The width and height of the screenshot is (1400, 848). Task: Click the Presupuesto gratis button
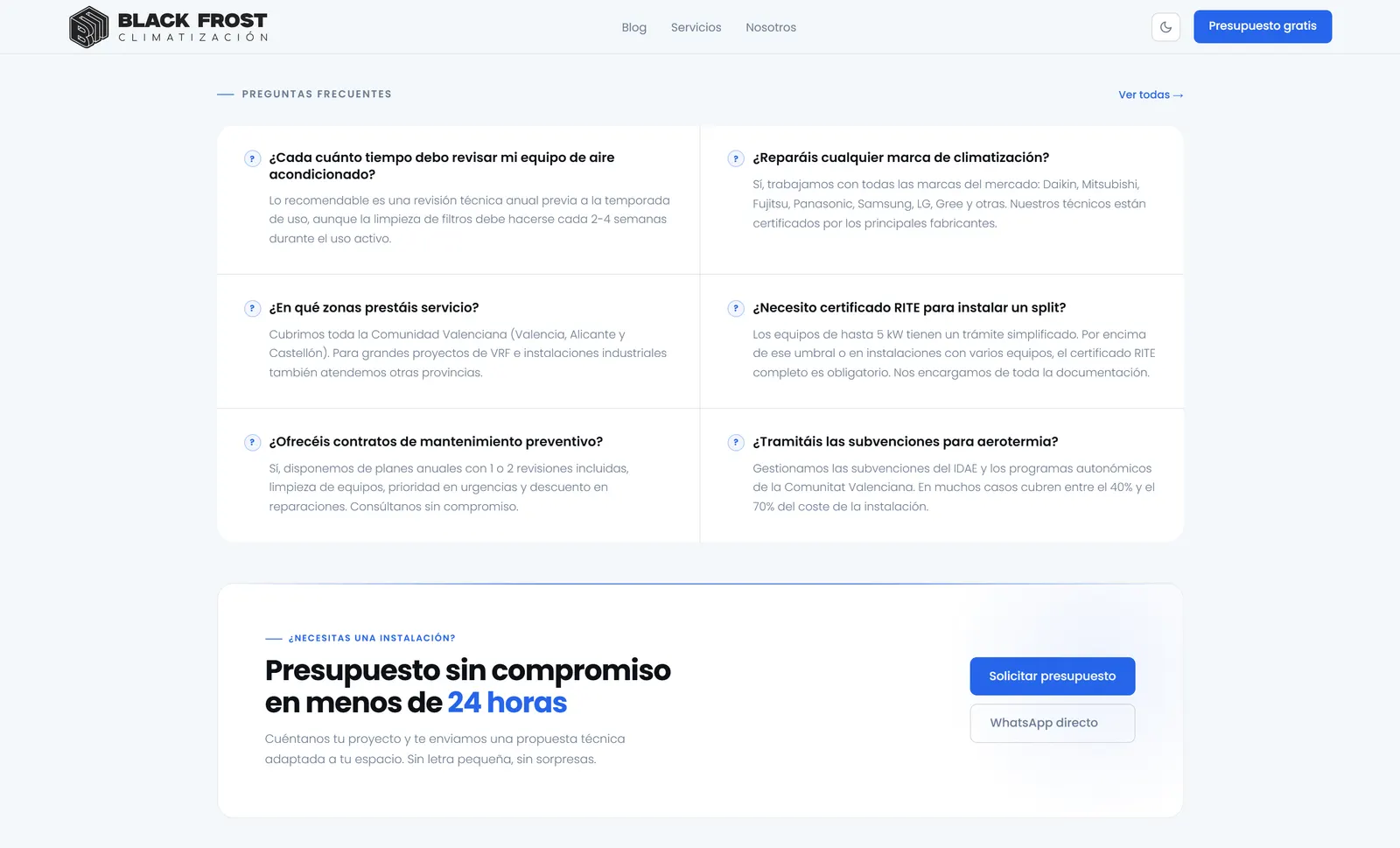coord(1263,26)
